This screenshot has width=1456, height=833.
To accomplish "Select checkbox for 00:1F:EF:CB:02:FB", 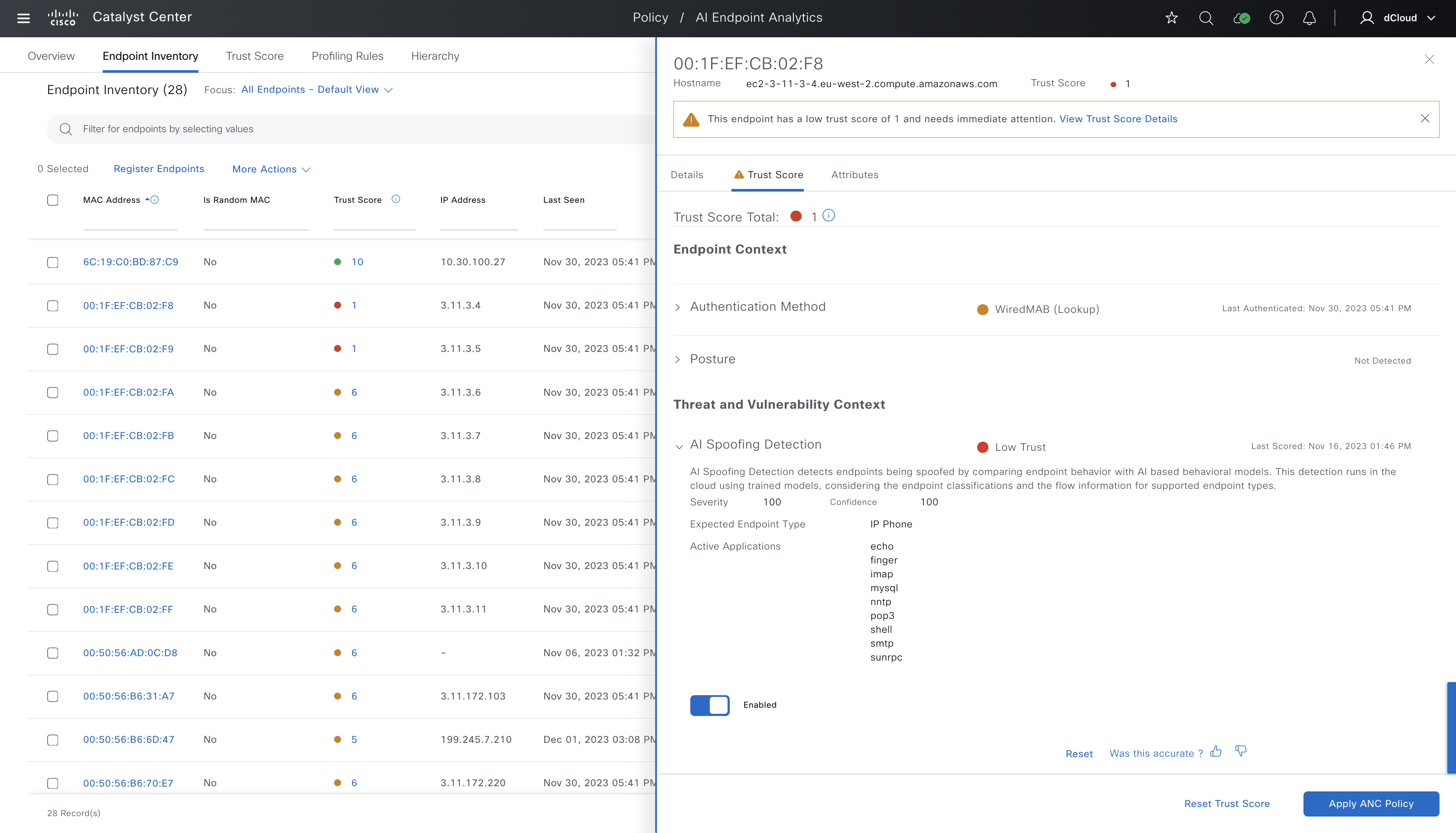I will point(52,436).
